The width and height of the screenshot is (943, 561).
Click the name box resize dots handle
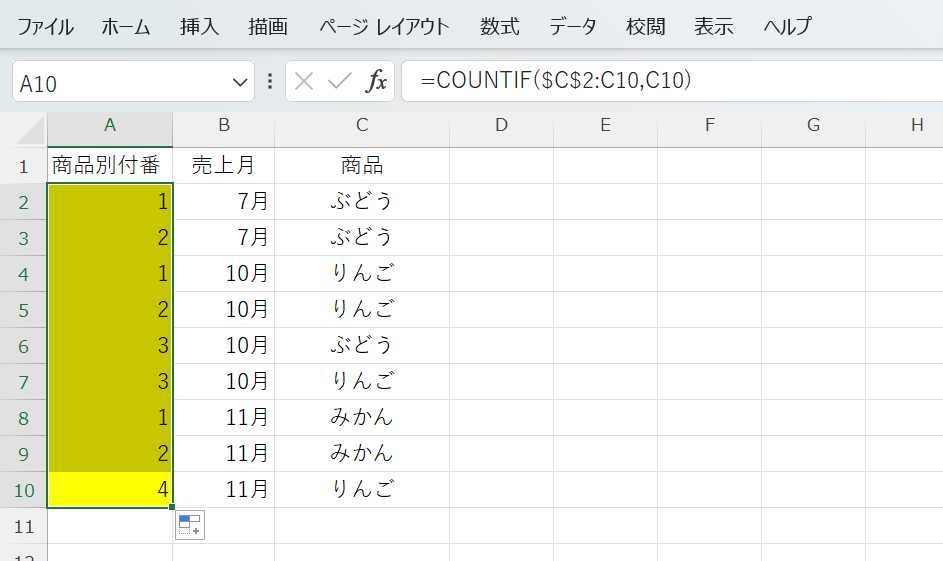tap(270, 82)
